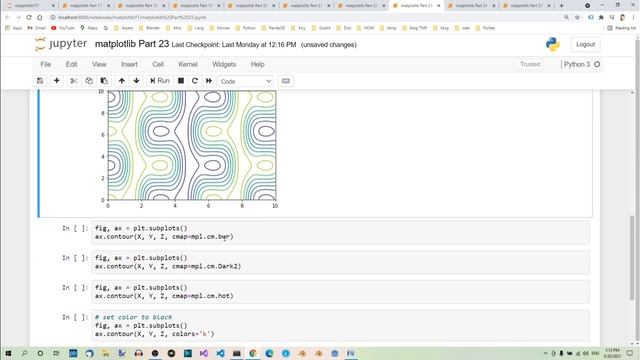
Task: Open the Windows Start menu
Action: click(x=8, y=353)
